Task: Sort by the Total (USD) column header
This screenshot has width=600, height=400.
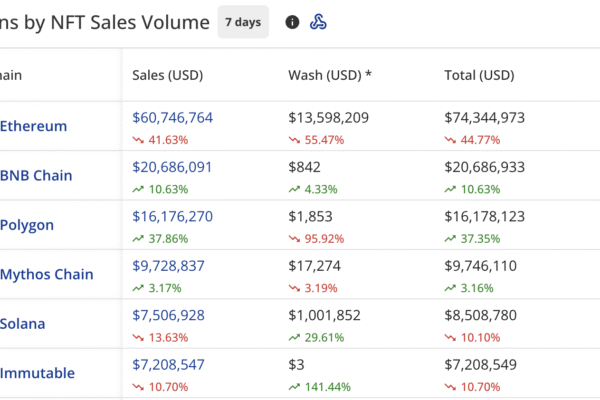Action: click(x=479, y=75)
